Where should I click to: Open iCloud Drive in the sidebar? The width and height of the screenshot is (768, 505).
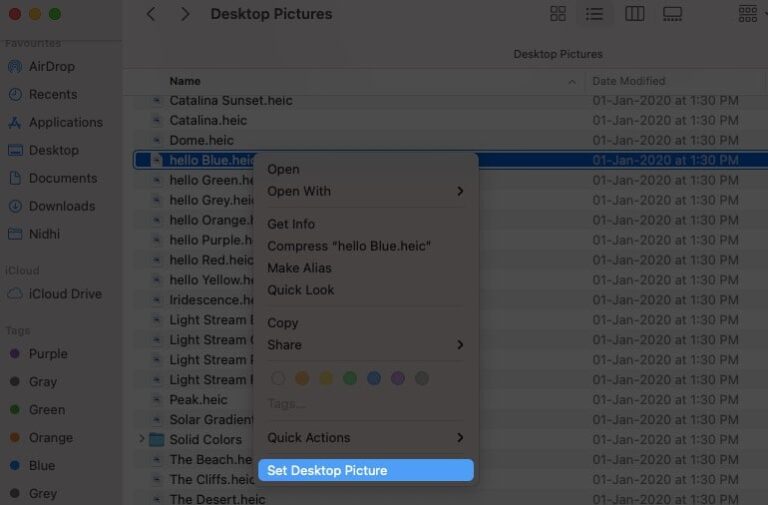tap(65, 294)
